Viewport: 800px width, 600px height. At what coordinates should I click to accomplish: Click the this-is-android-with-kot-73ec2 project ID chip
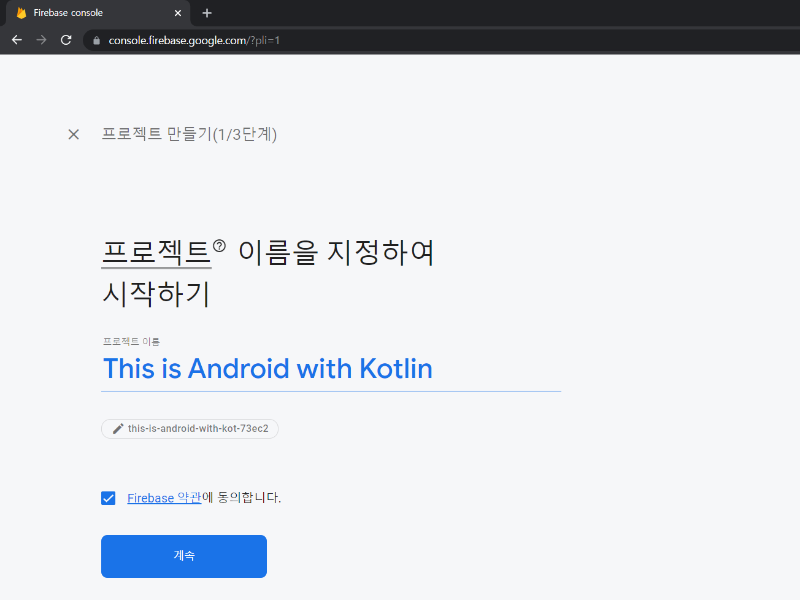(190, 429)
